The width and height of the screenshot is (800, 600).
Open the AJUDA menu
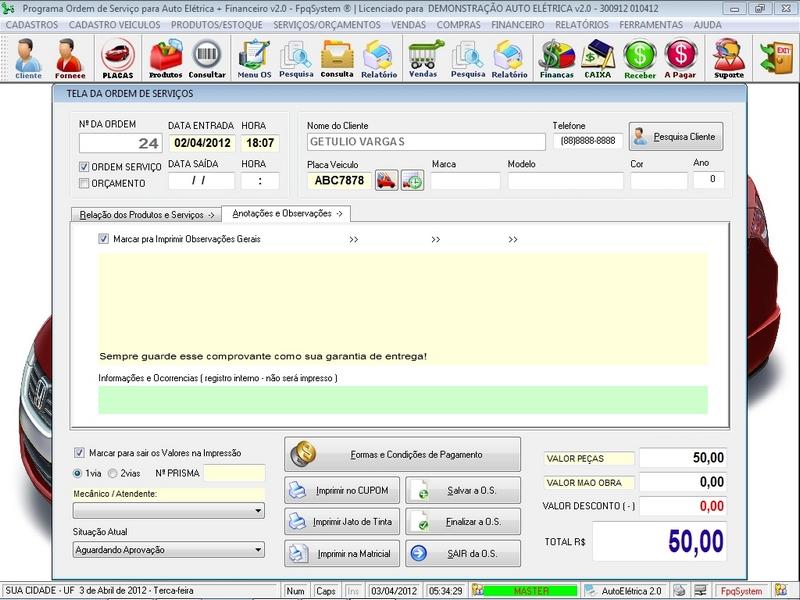click(x=708, y=24)
